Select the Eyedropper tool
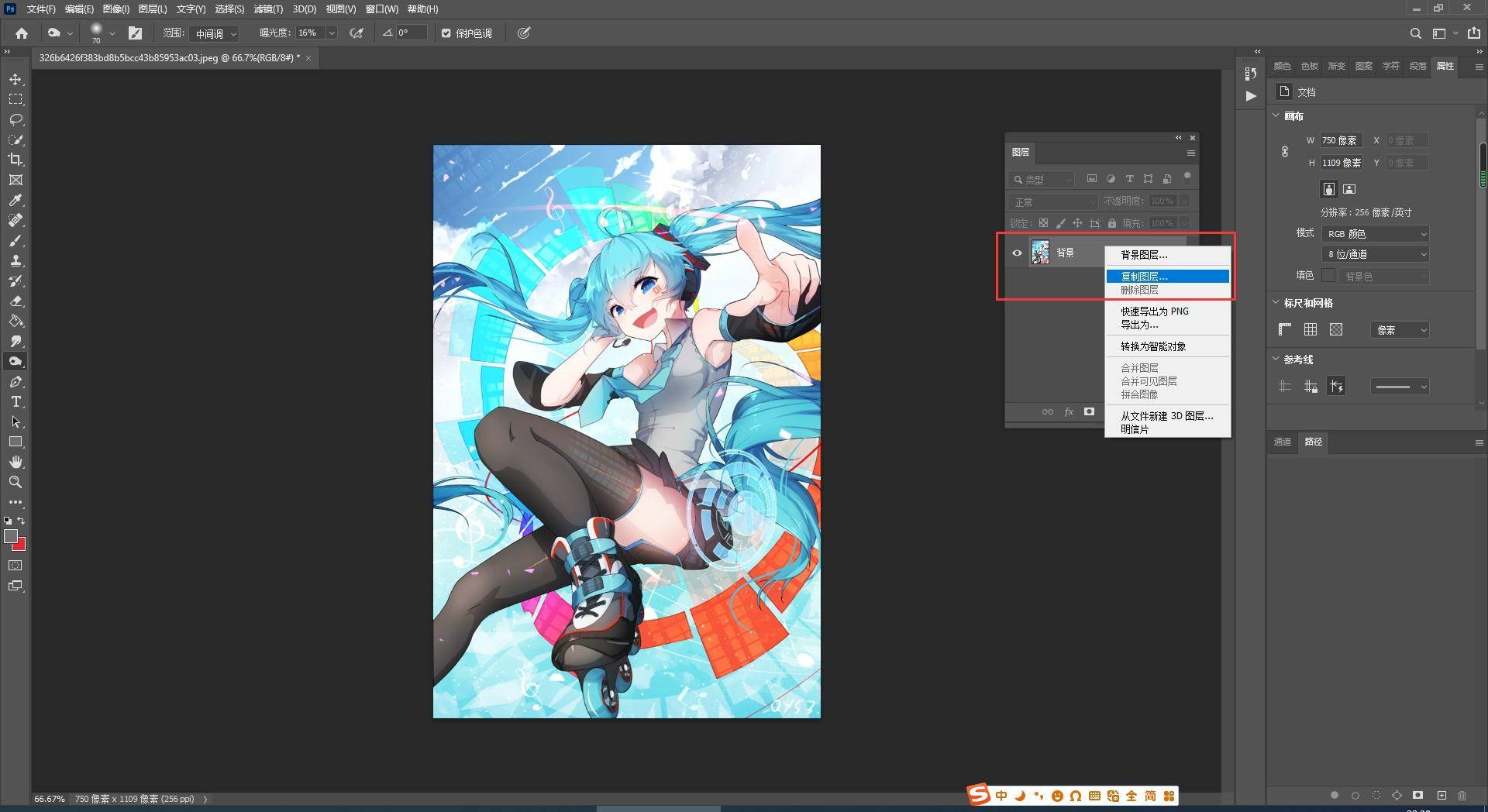 point(15,200)
